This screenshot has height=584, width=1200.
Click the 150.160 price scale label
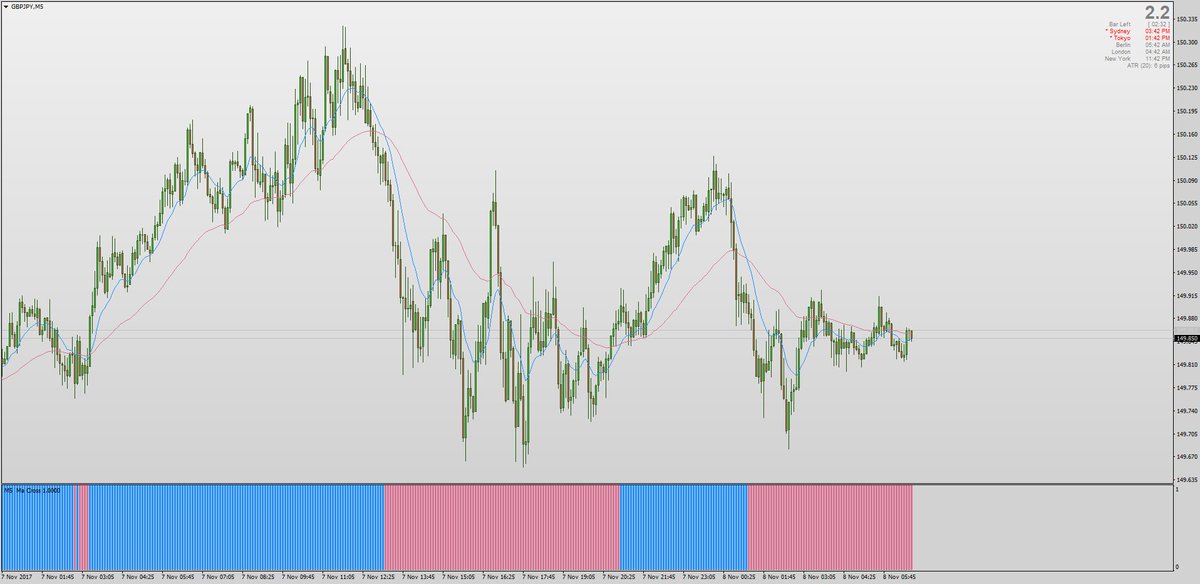click(x=1187, y=134)
